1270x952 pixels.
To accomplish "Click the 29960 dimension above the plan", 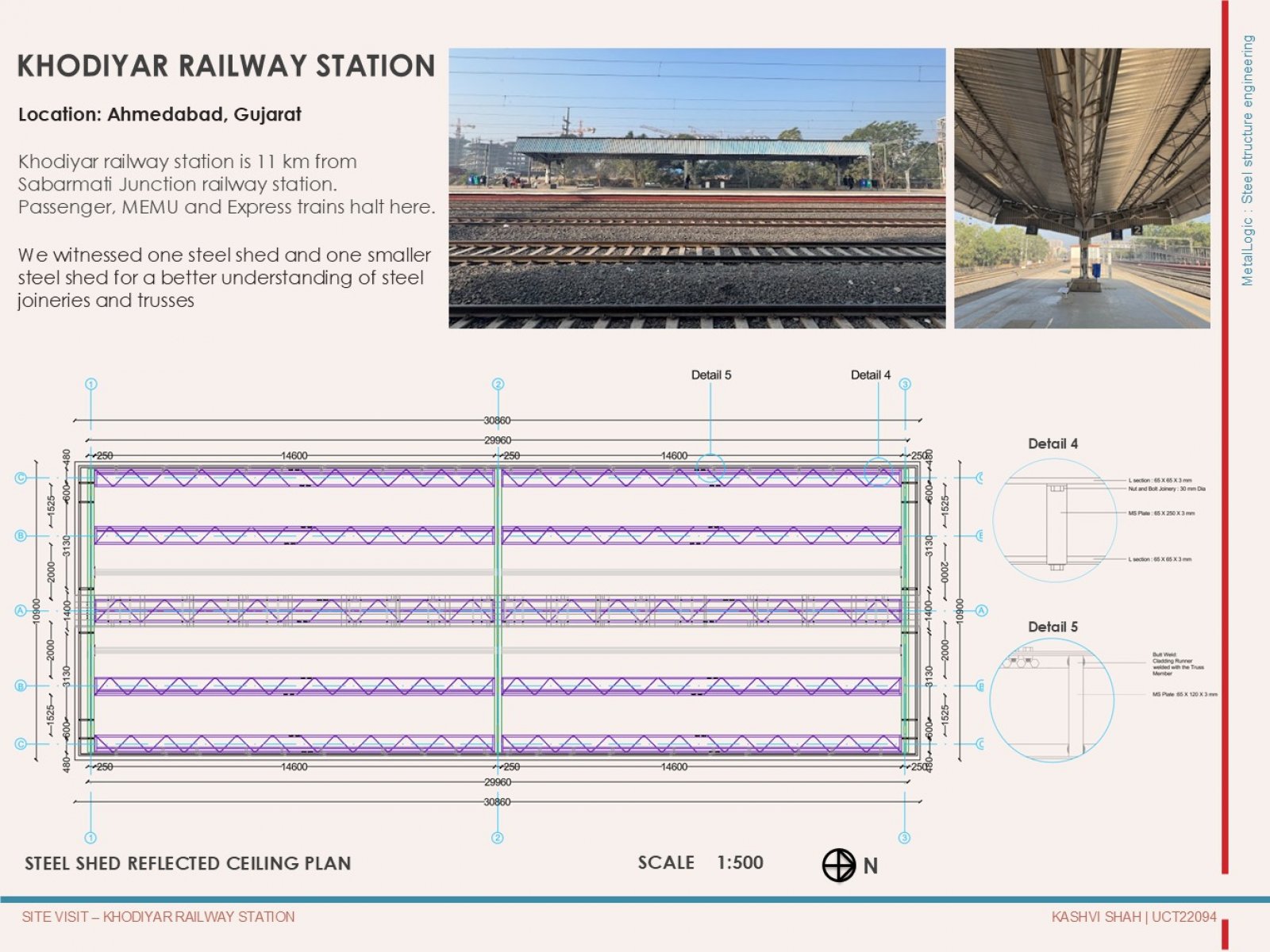I will (x=498, y=440).
